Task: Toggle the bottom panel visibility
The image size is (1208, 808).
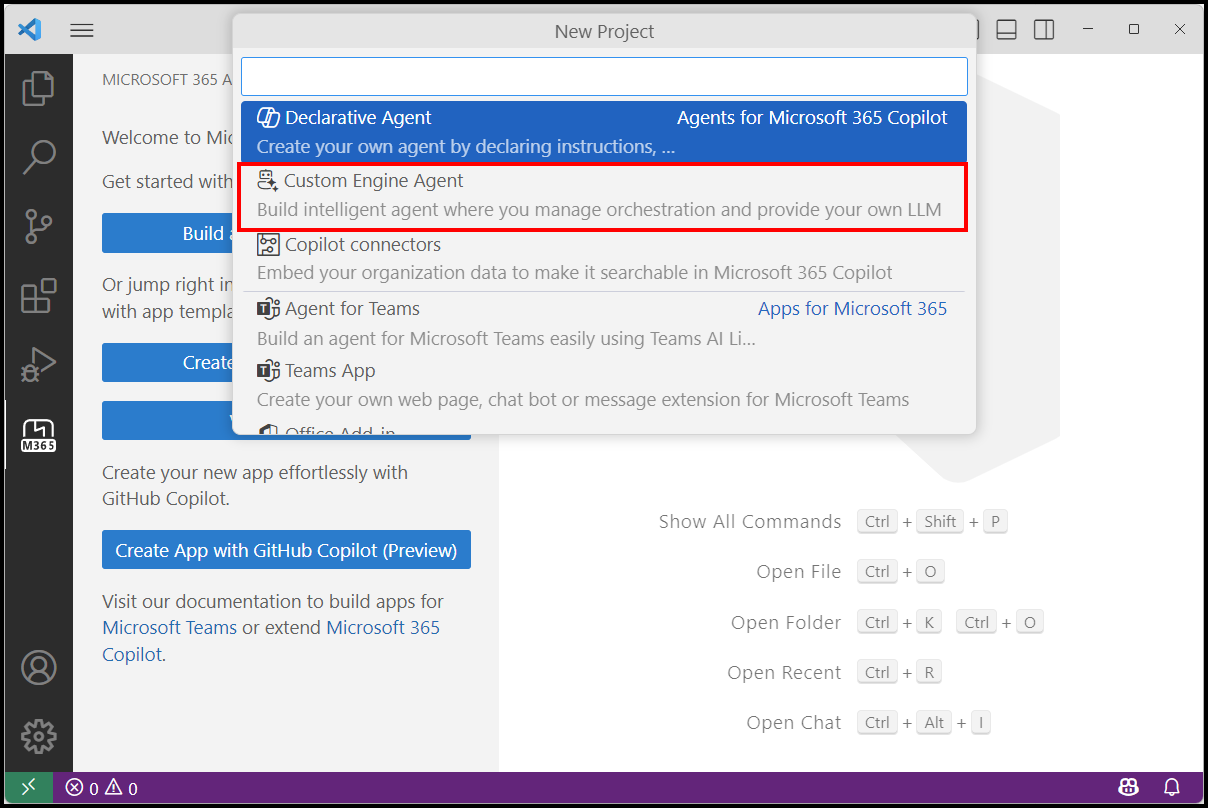Action: pos(1006,29)
